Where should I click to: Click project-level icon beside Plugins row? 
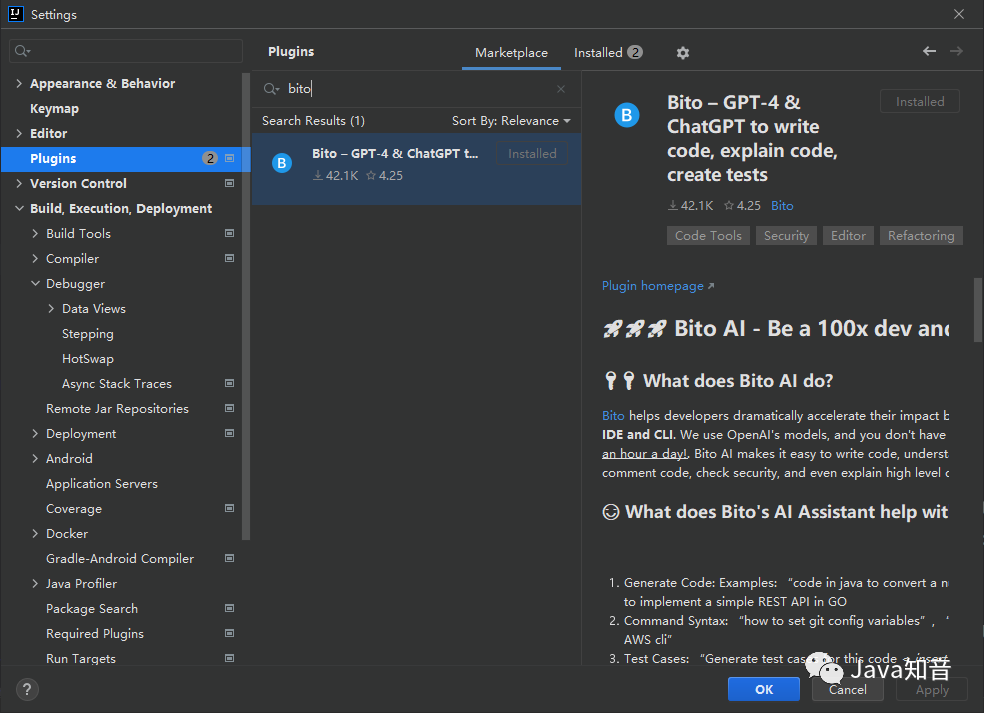click(x=230, y=158)
